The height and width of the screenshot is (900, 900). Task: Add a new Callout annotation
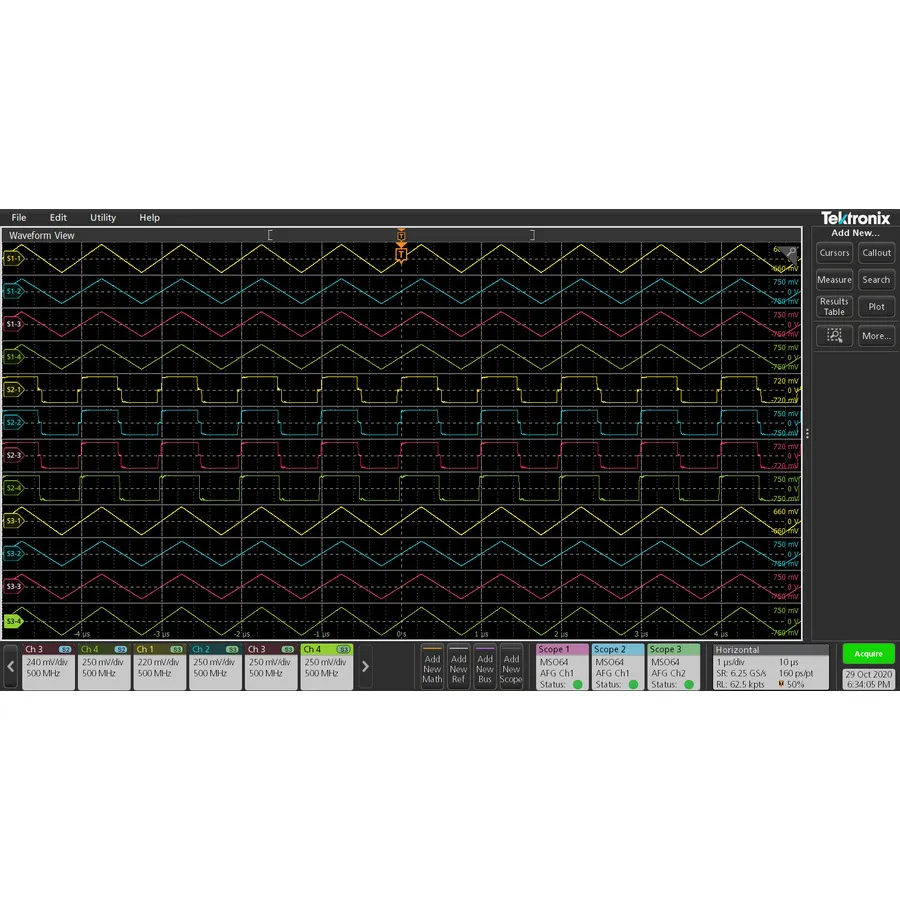click(x=877, y=253)
